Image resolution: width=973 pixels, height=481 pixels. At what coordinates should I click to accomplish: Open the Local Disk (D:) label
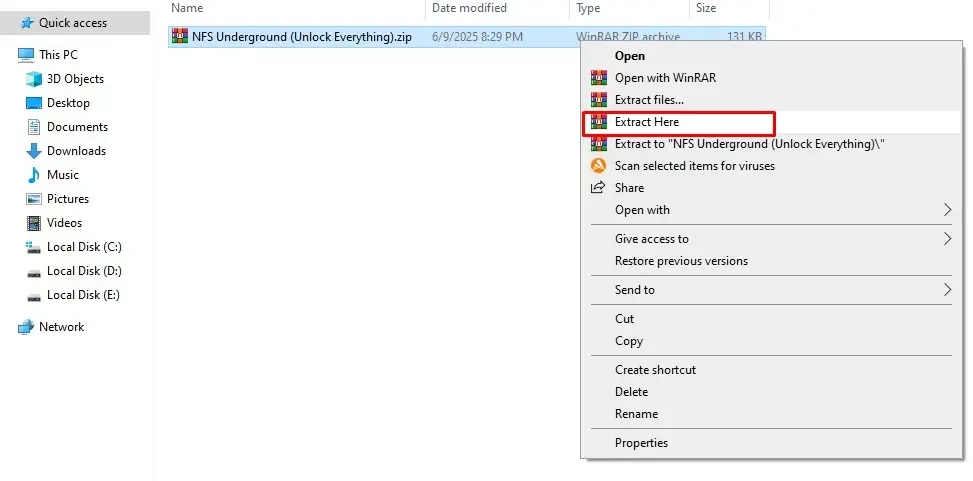click(x=84, y=271)
